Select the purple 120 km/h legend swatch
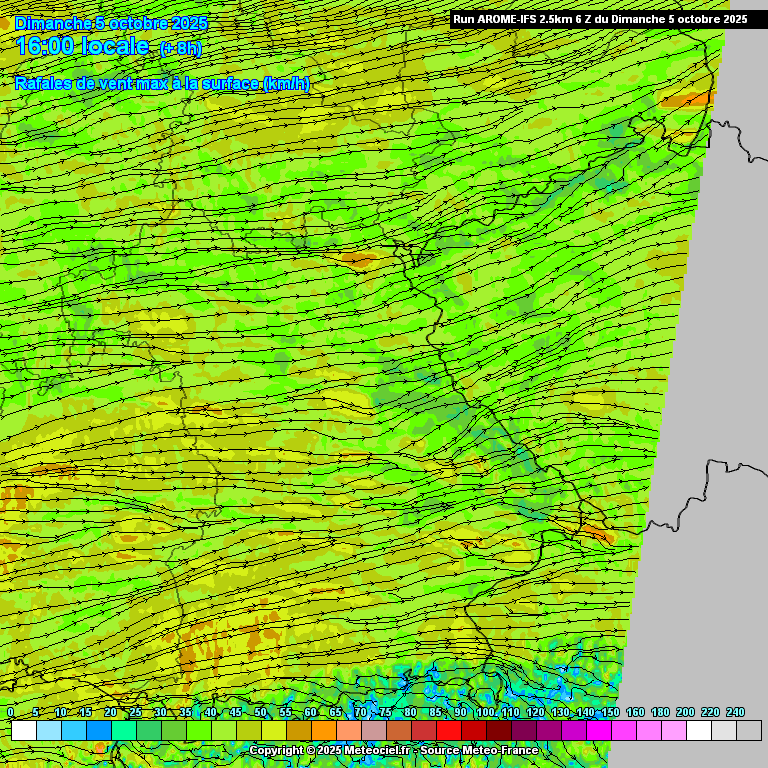 tap(549, 731)
